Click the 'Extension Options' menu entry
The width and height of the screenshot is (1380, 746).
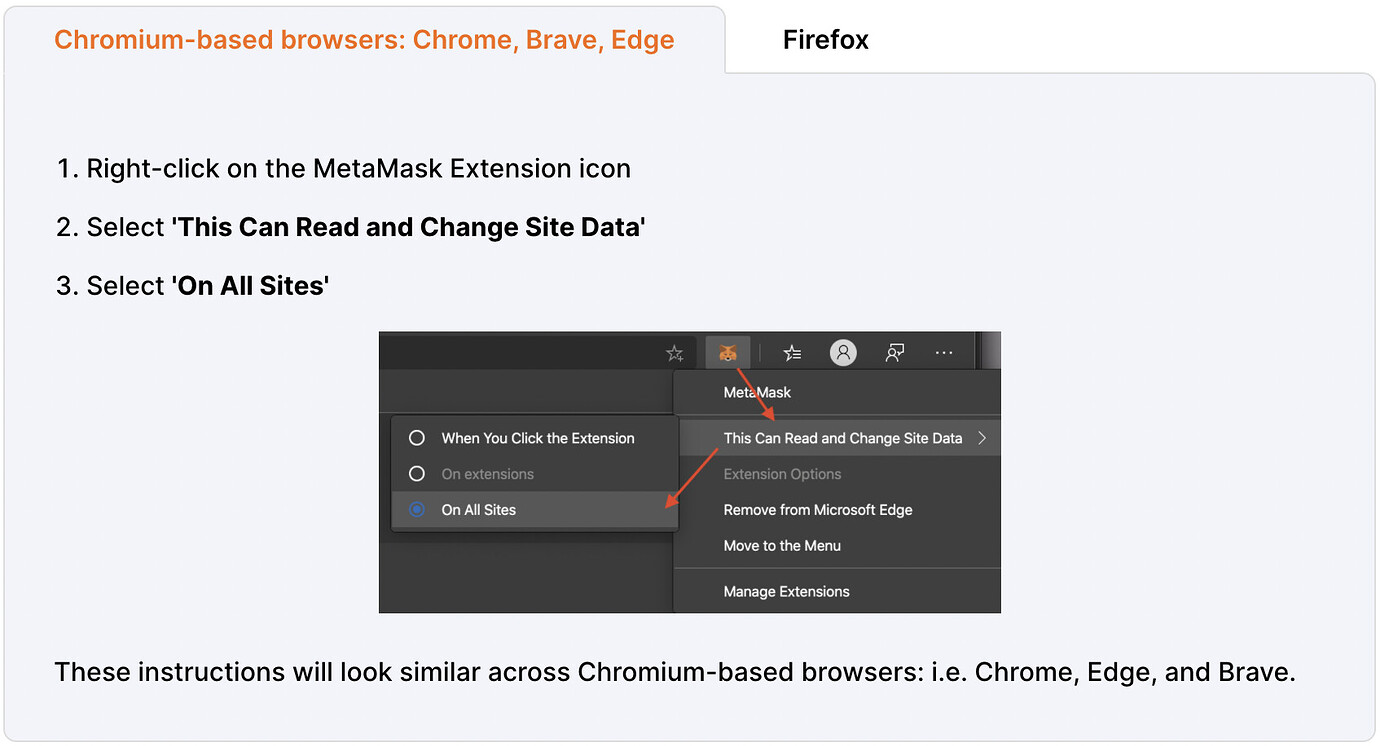(x=796, y=474)
